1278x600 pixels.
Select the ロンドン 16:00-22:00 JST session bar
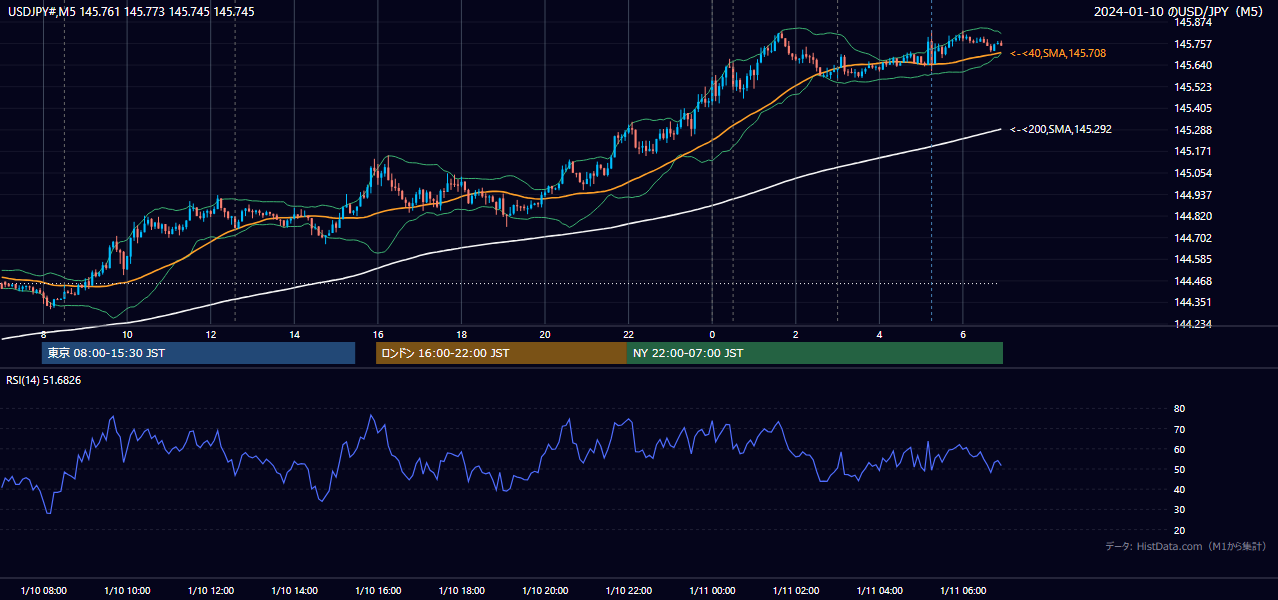[501, 353]
